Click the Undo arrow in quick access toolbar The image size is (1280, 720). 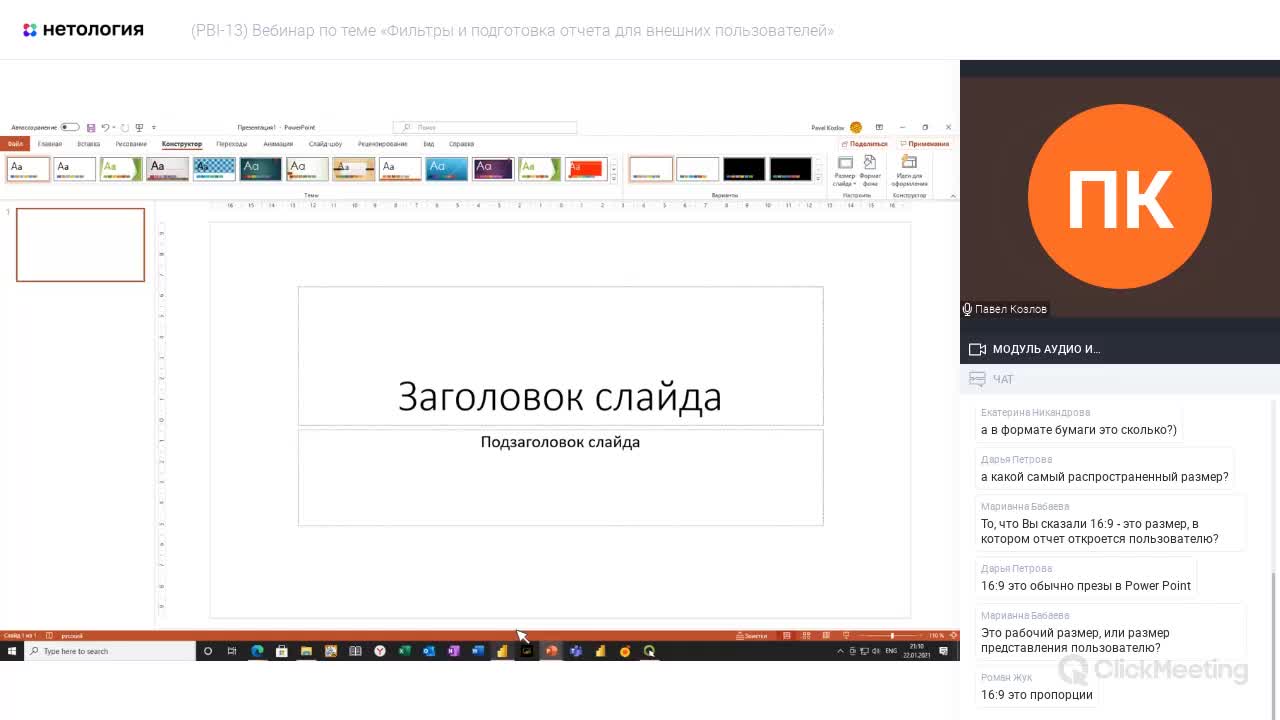pyautogui.click(x=105, y=128)
